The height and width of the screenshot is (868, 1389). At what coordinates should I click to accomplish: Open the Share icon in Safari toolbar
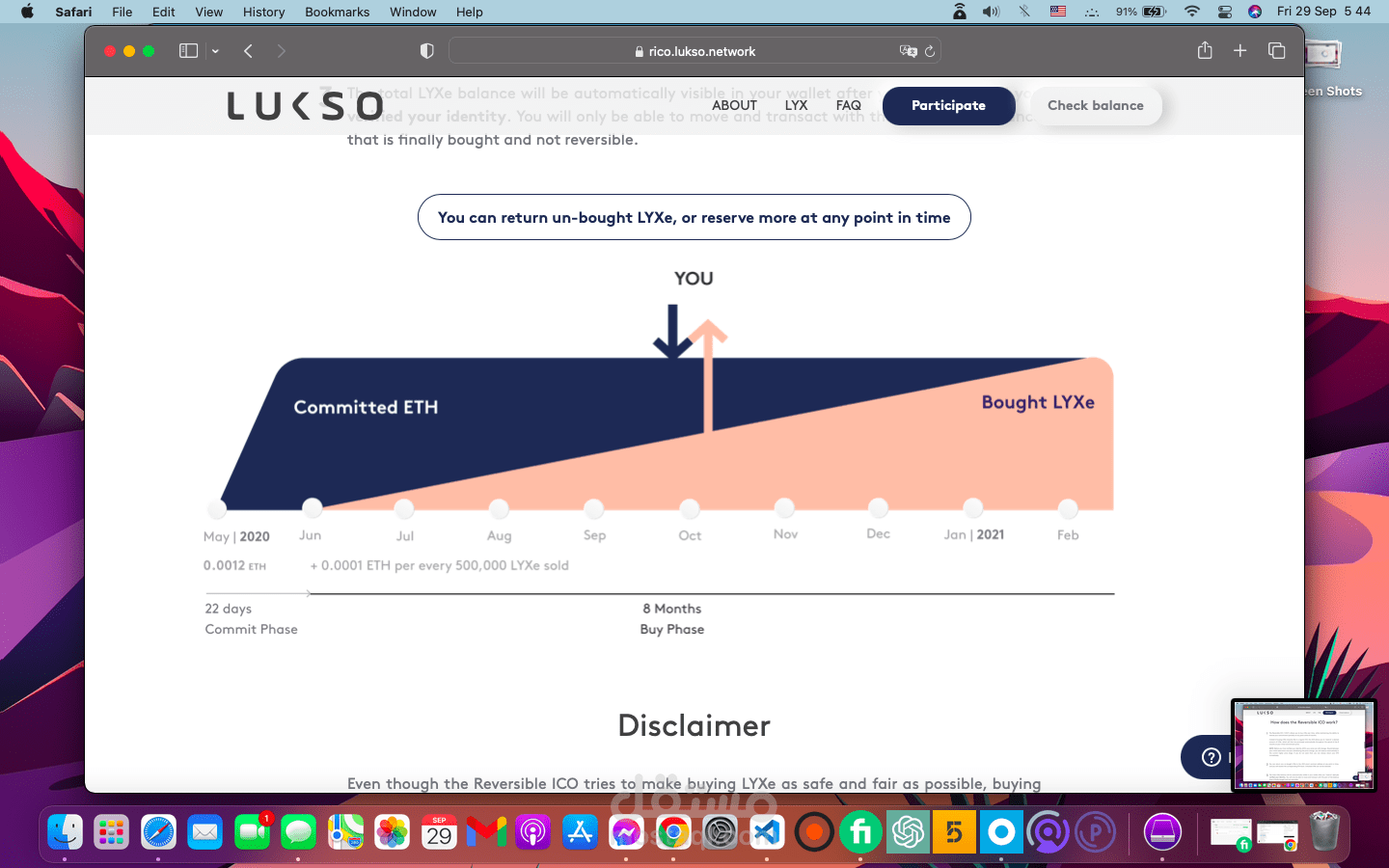point(1205,50)
